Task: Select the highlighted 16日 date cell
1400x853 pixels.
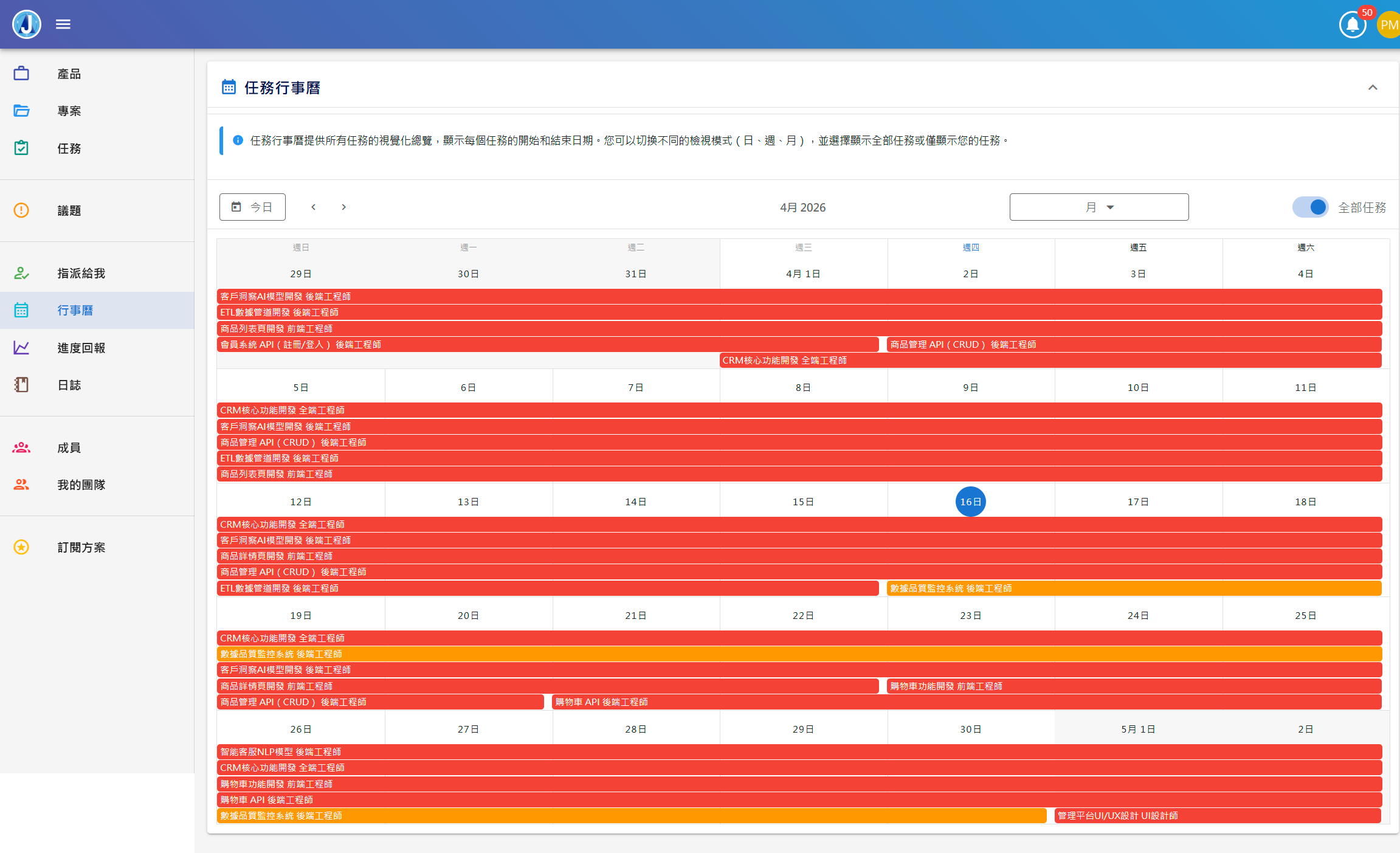Action: 970,502
